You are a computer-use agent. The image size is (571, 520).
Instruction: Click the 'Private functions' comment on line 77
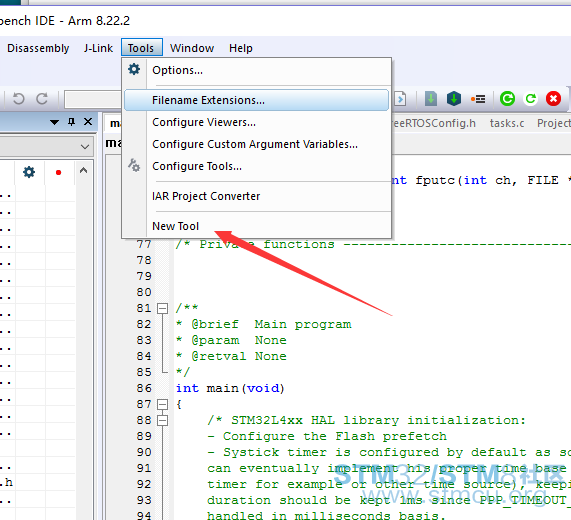[x=267, y=244]
